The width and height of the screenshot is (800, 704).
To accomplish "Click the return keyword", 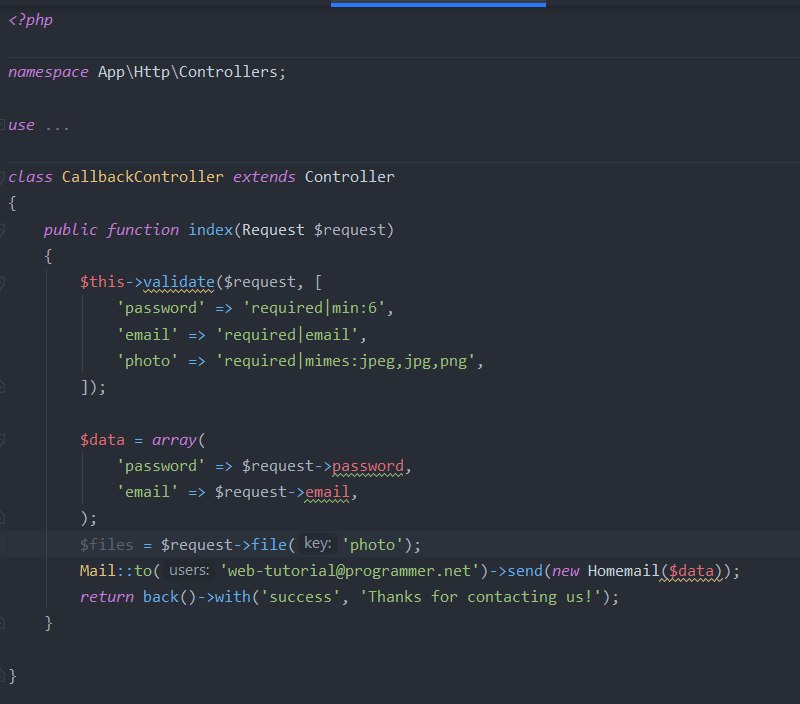I will click(x=107, y=597).
